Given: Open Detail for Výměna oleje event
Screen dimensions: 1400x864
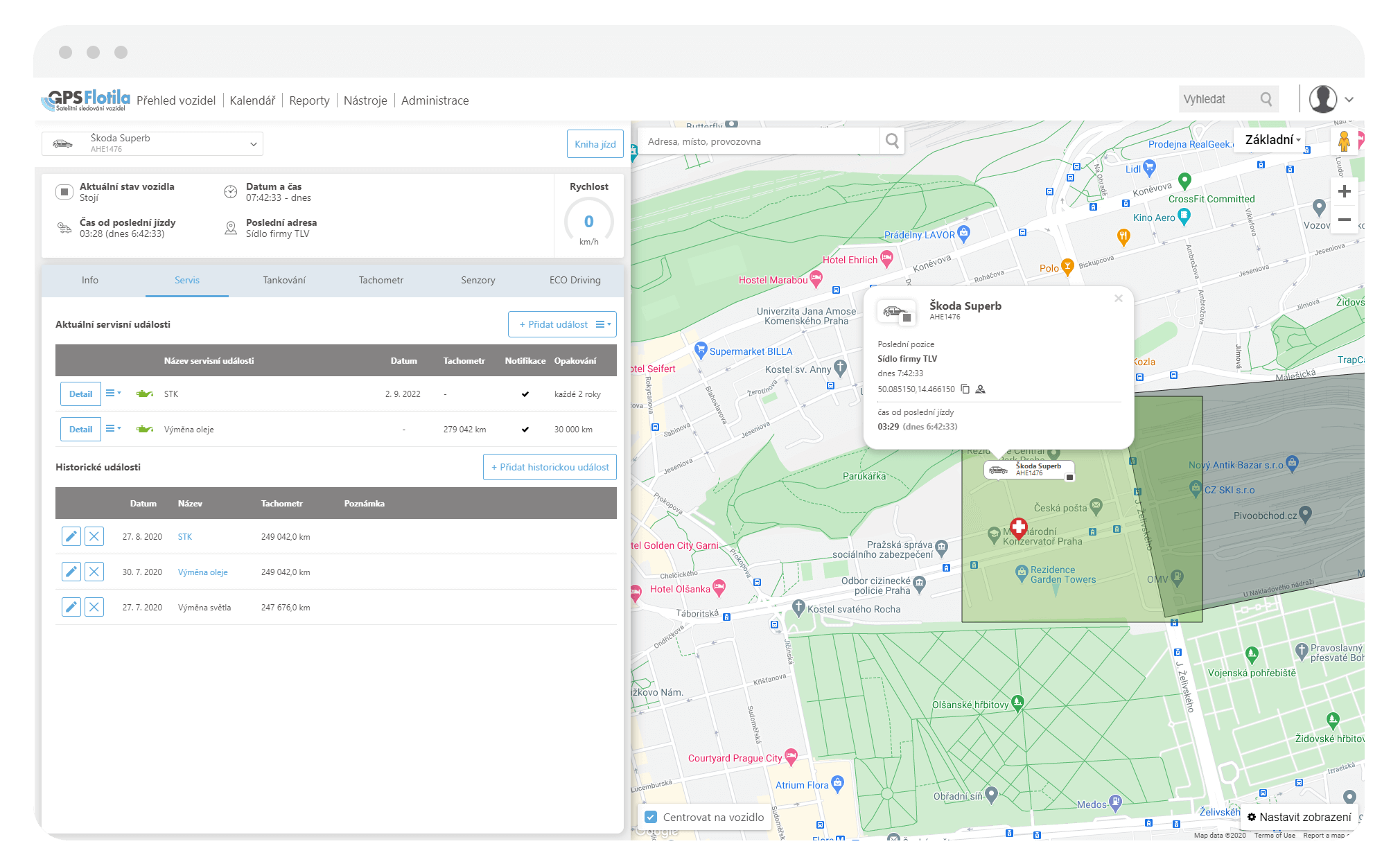Looking at the screenshot, I should tap(80, 429).
